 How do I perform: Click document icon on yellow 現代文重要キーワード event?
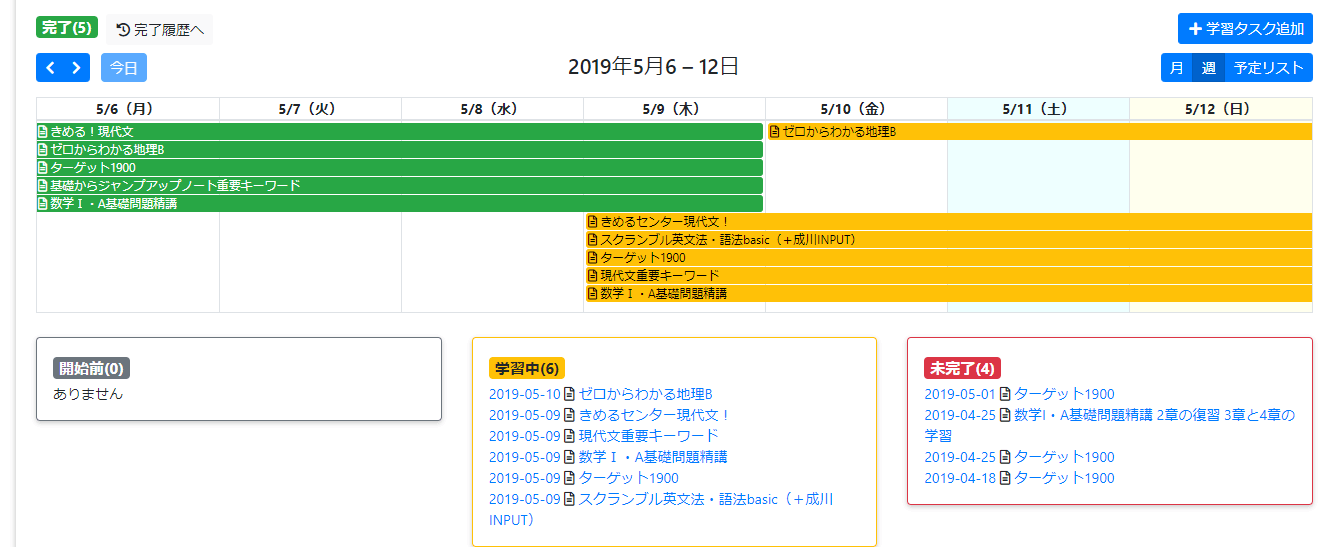[592, 276]
